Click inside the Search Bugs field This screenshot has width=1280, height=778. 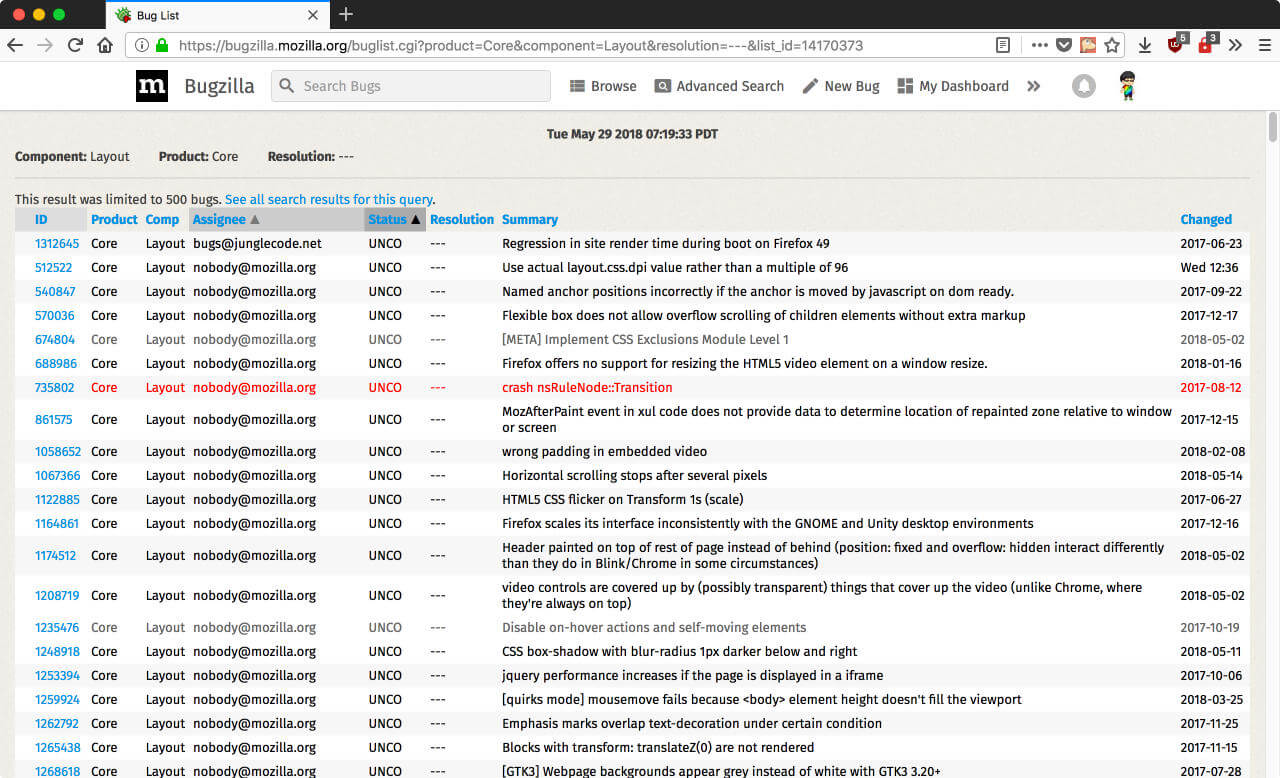410,86
